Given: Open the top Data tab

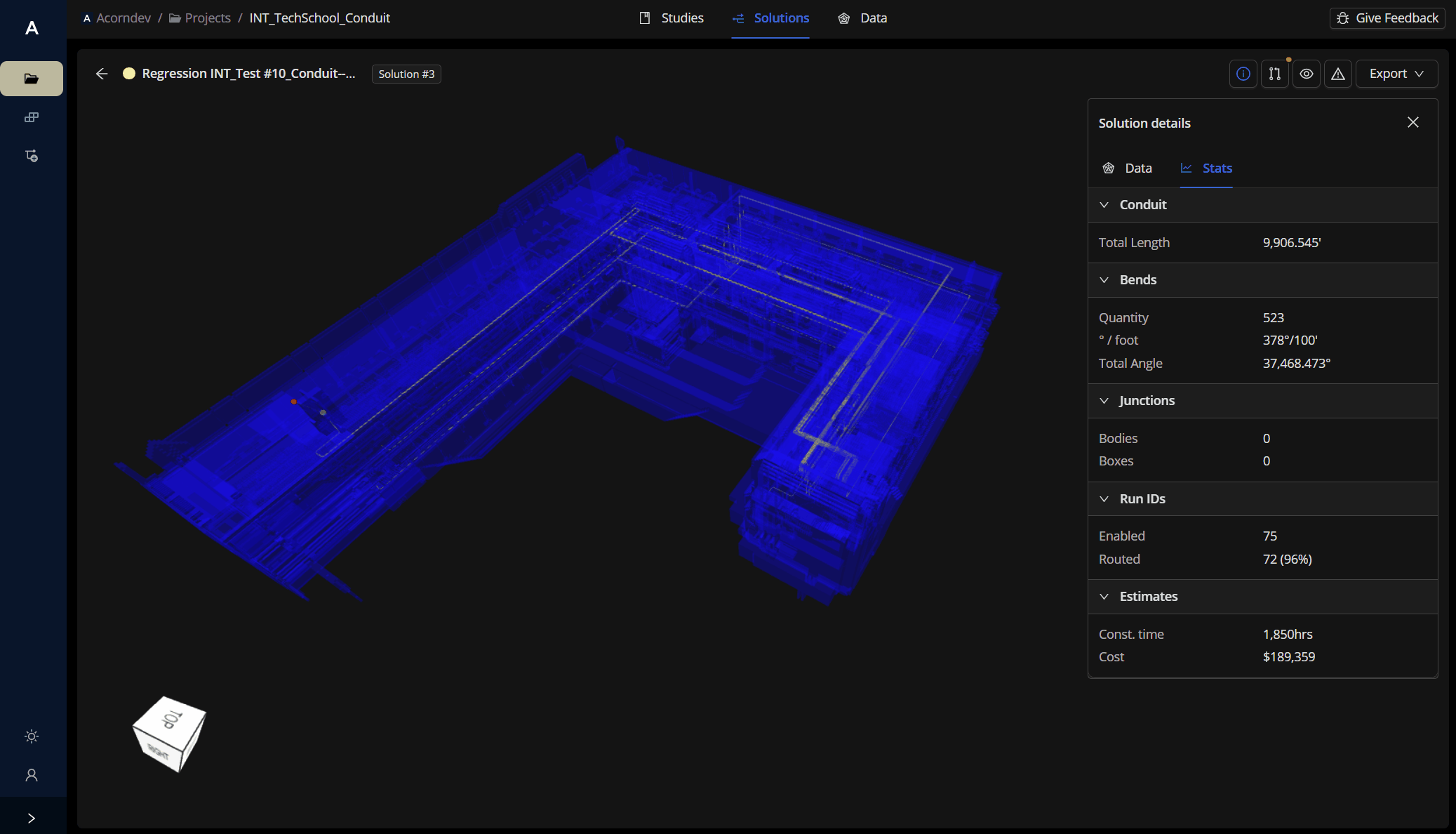Looking at the screenshot, I should coord(862,18).
